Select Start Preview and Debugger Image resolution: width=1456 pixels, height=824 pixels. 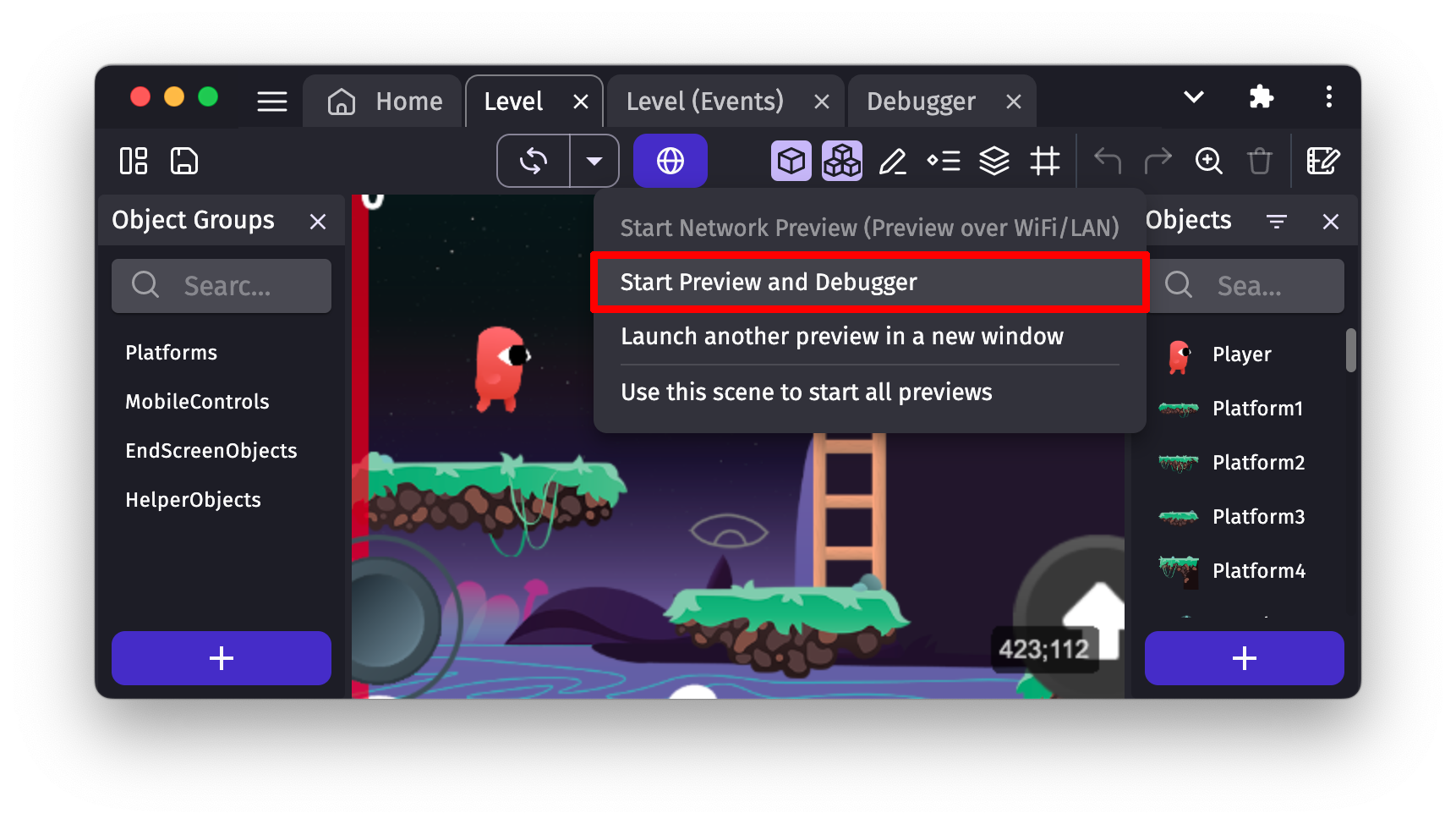tap(869, 283)
